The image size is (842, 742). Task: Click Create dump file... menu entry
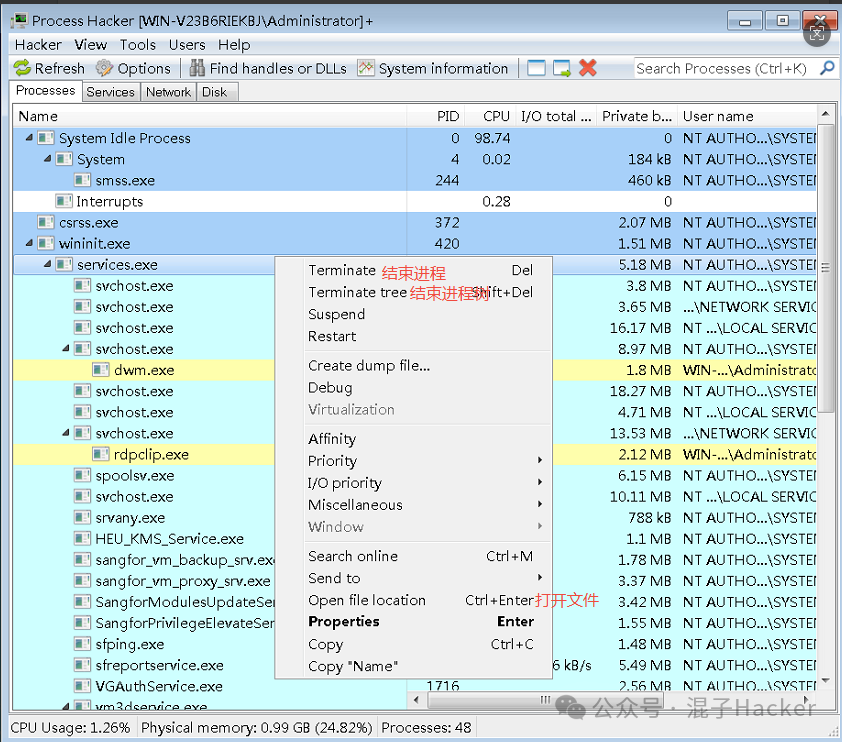(369, 366)
